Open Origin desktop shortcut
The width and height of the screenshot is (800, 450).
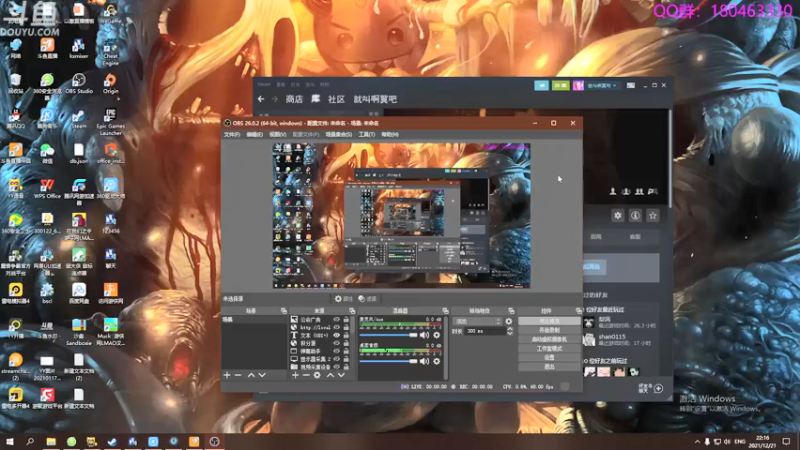[110, 84]
